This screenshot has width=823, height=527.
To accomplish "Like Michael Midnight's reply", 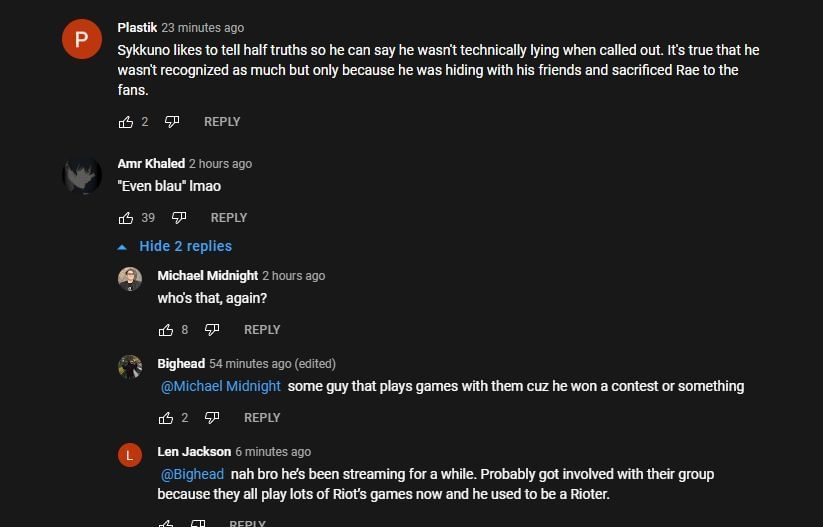I will (x=166, y=330).
